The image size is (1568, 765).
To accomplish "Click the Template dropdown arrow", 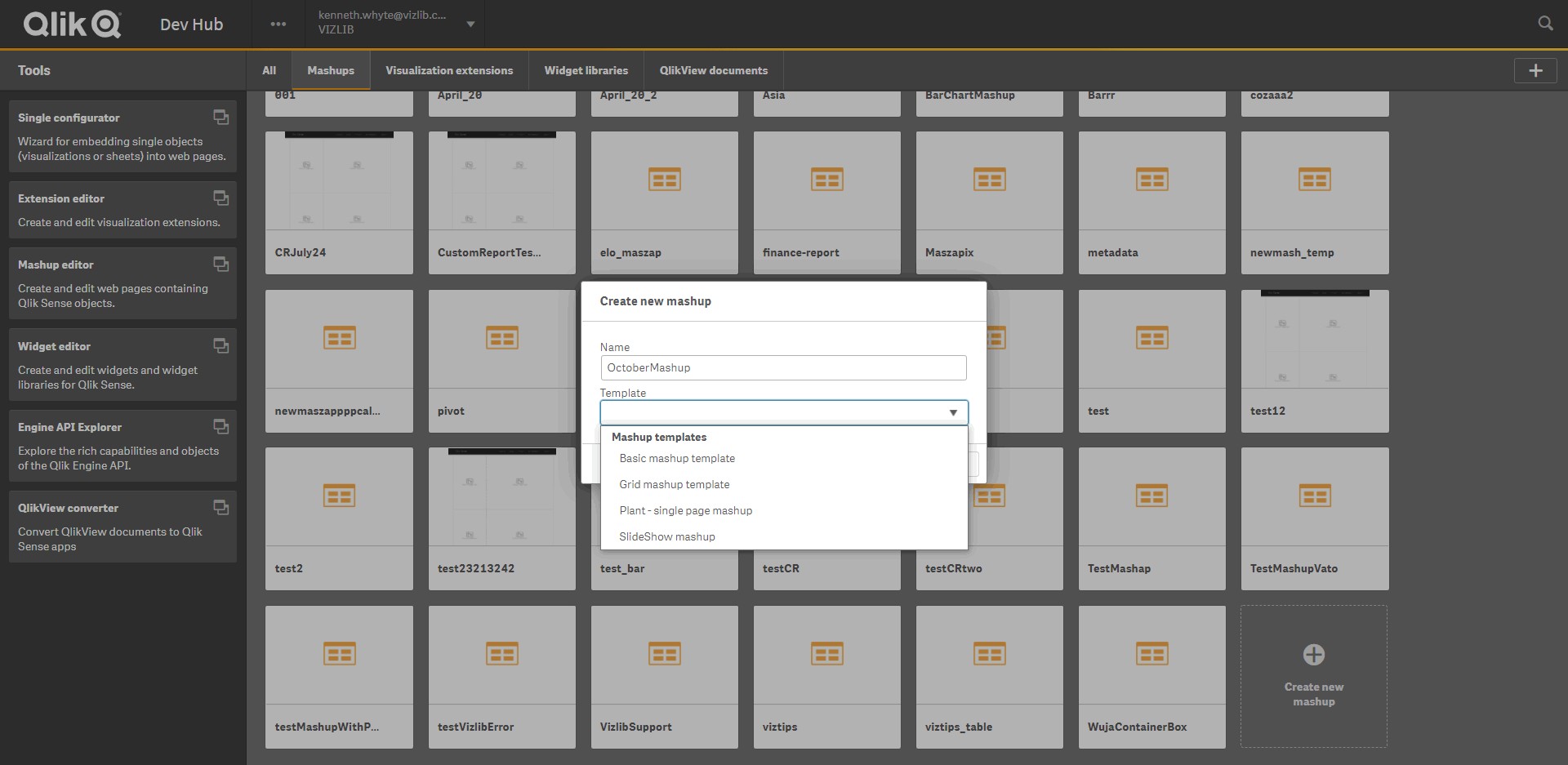I will pos(953,412).
